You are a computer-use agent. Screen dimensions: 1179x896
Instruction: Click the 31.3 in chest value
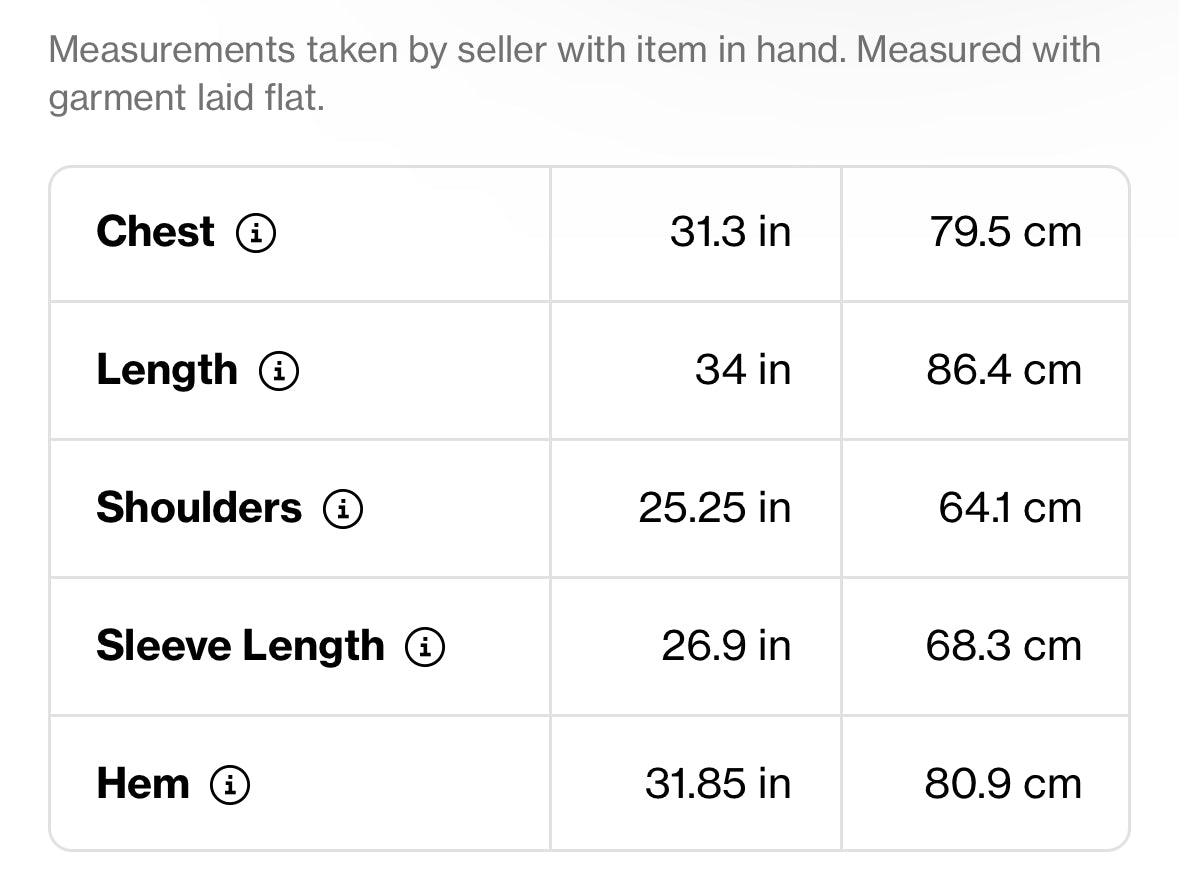[730, 232]
